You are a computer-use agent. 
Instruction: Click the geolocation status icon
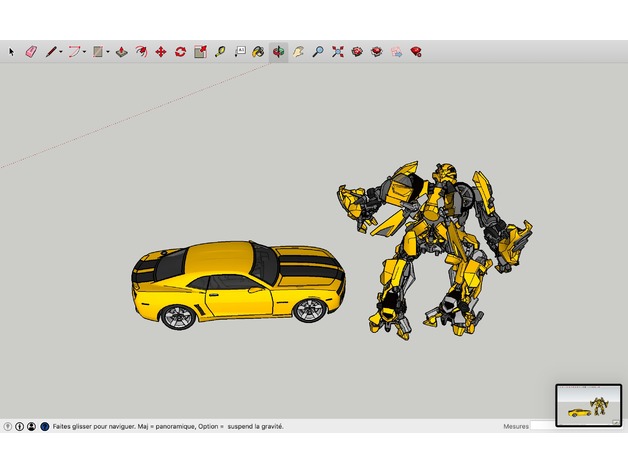point(8,427)
